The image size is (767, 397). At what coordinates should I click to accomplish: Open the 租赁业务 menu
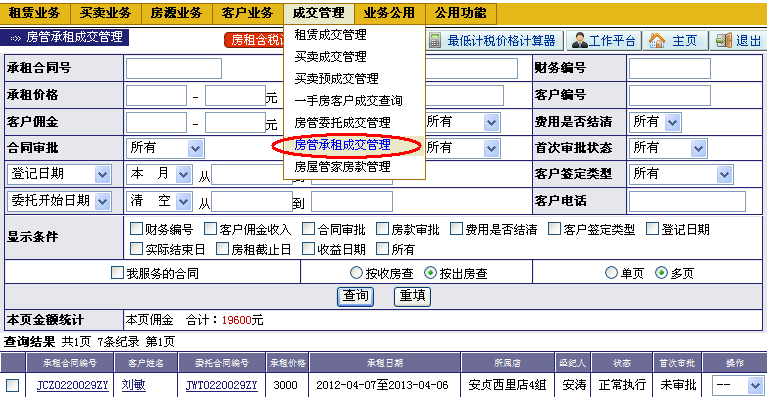point(35,13)
